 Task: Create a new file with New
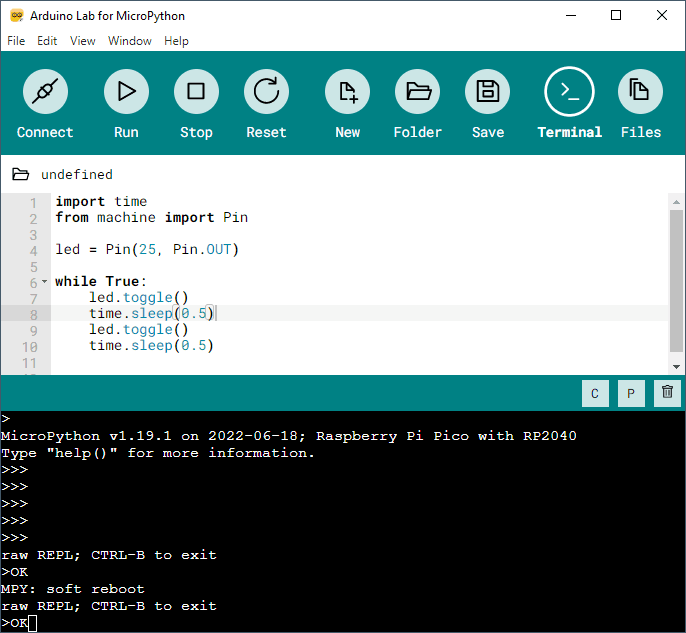coord(347,93)
